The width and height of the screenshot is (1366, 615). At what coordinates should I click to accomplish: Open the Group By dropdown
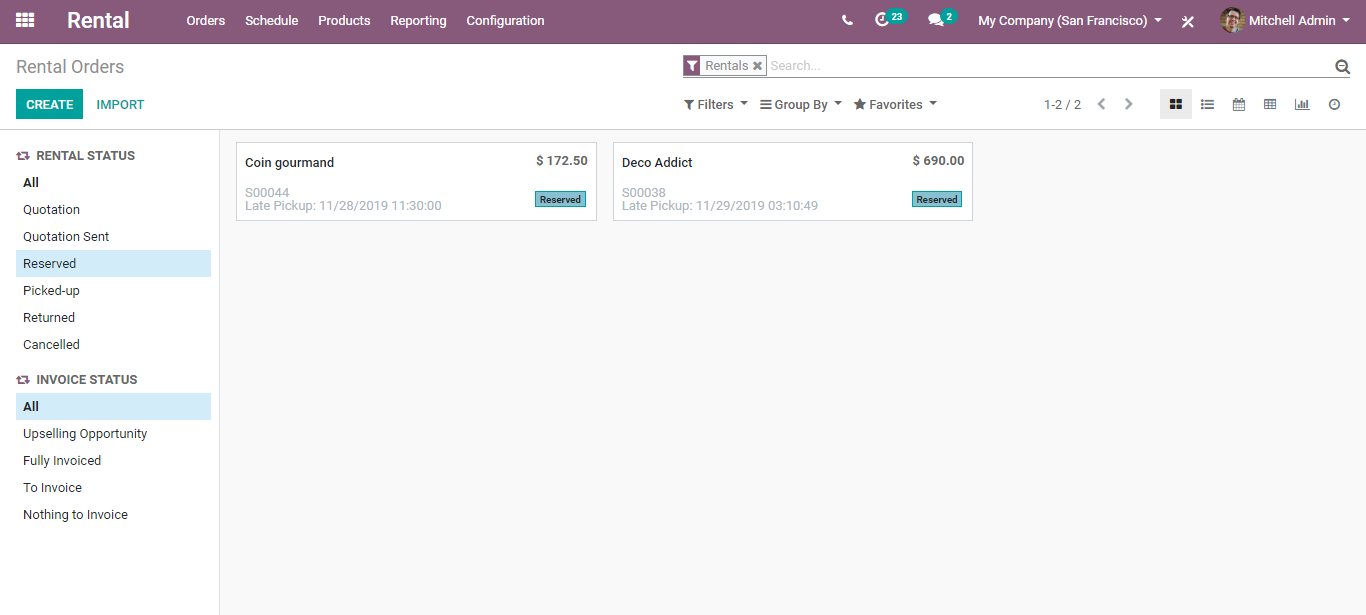coord(801,104)
